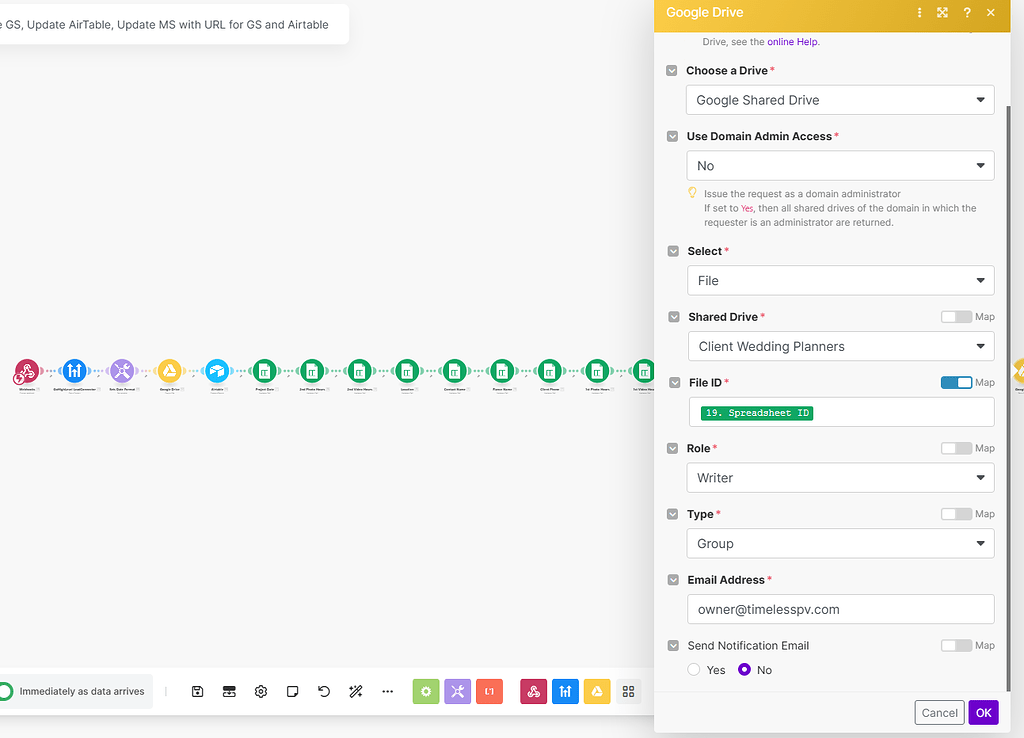Screen dimensions: 1024x738
Task: Open the red Text Parser tool
Action: point(489,691)
